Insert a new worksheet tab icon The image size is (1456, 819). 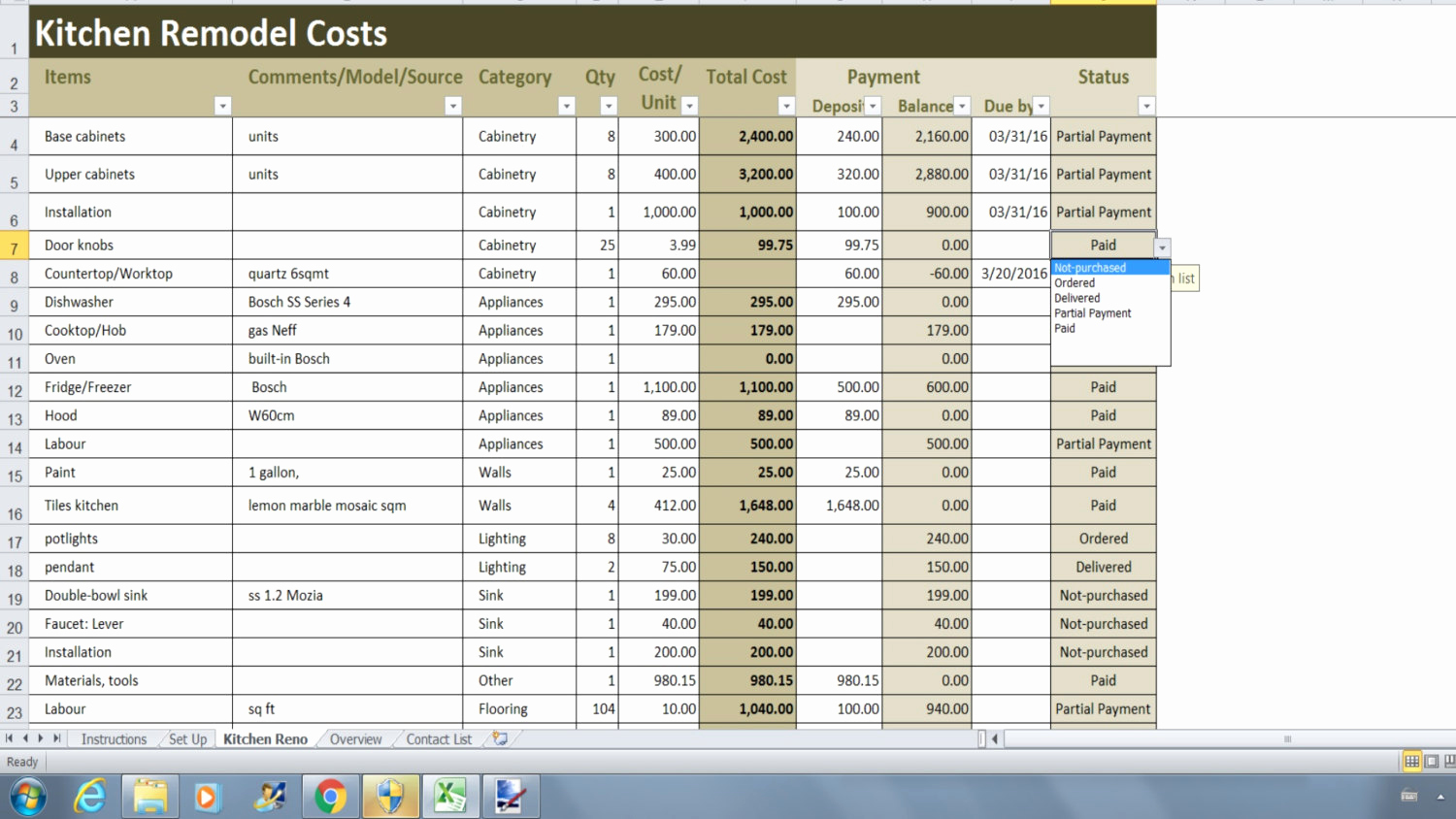click(500, 738)
